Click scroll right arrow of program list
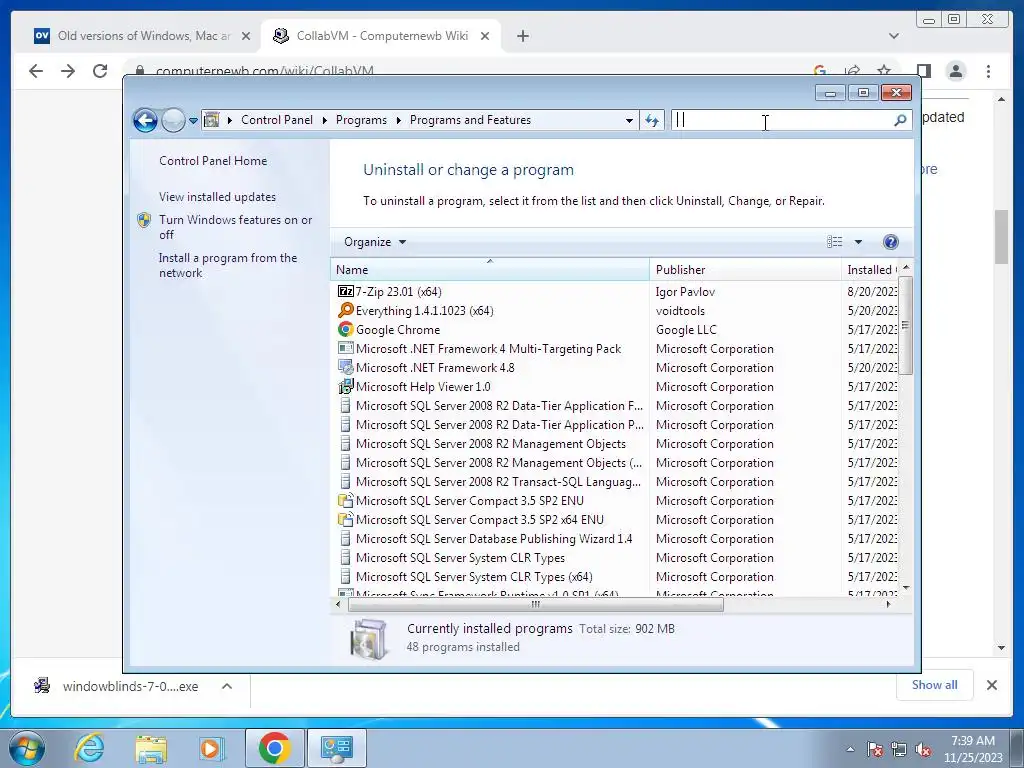This screenshot has width=1024, height=768. [x=888, y=605]
